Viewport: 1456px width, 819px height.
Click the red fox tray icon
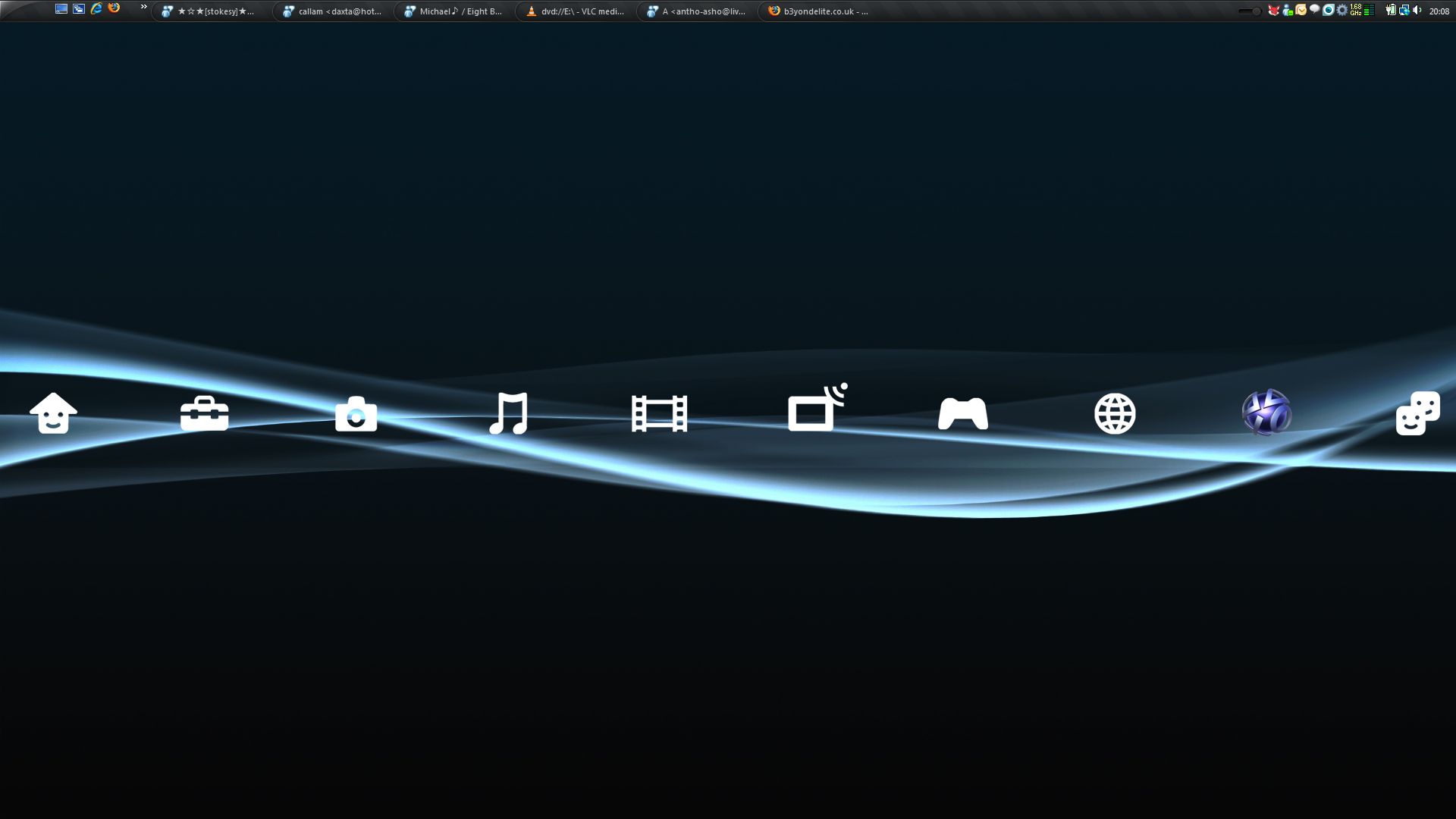coord(1274,11)
